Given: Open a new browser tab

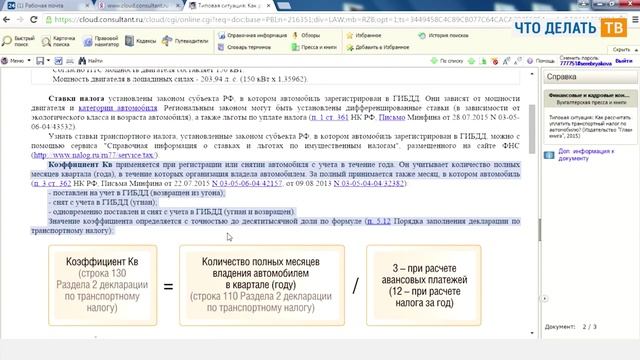Looking at the screenshot, I should tap(284, 5).
